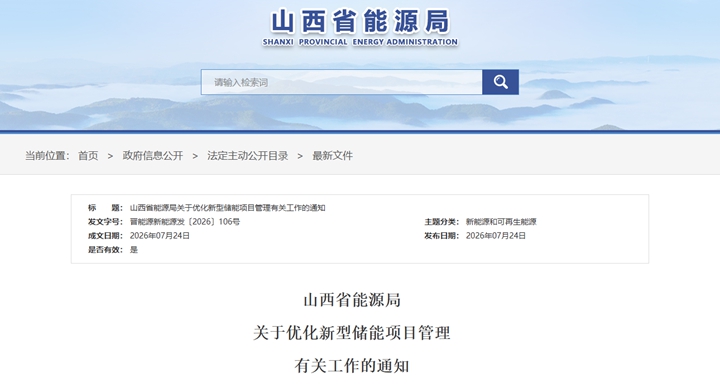Click the 是否有效 value 是
Viewport: 720px width, 387px height.
click(x=134, y=250)
